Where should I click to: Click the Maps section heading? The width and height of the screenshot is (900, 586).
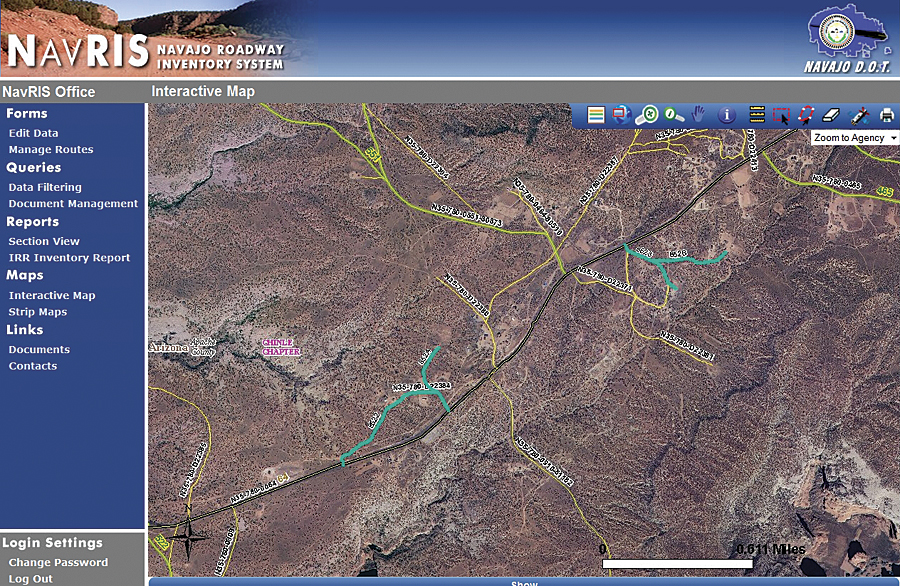[25, 275]
